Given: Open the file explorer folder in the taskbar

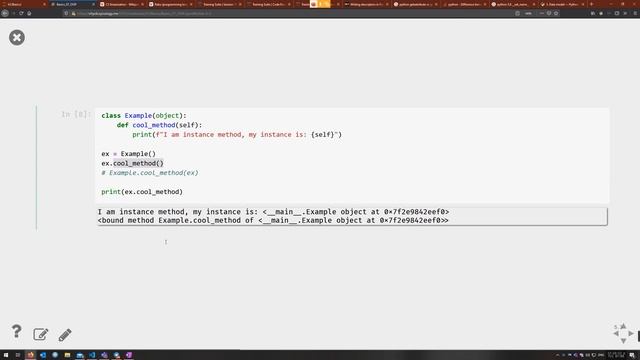Looking at the screenshot, I should [x=67, y=355].
